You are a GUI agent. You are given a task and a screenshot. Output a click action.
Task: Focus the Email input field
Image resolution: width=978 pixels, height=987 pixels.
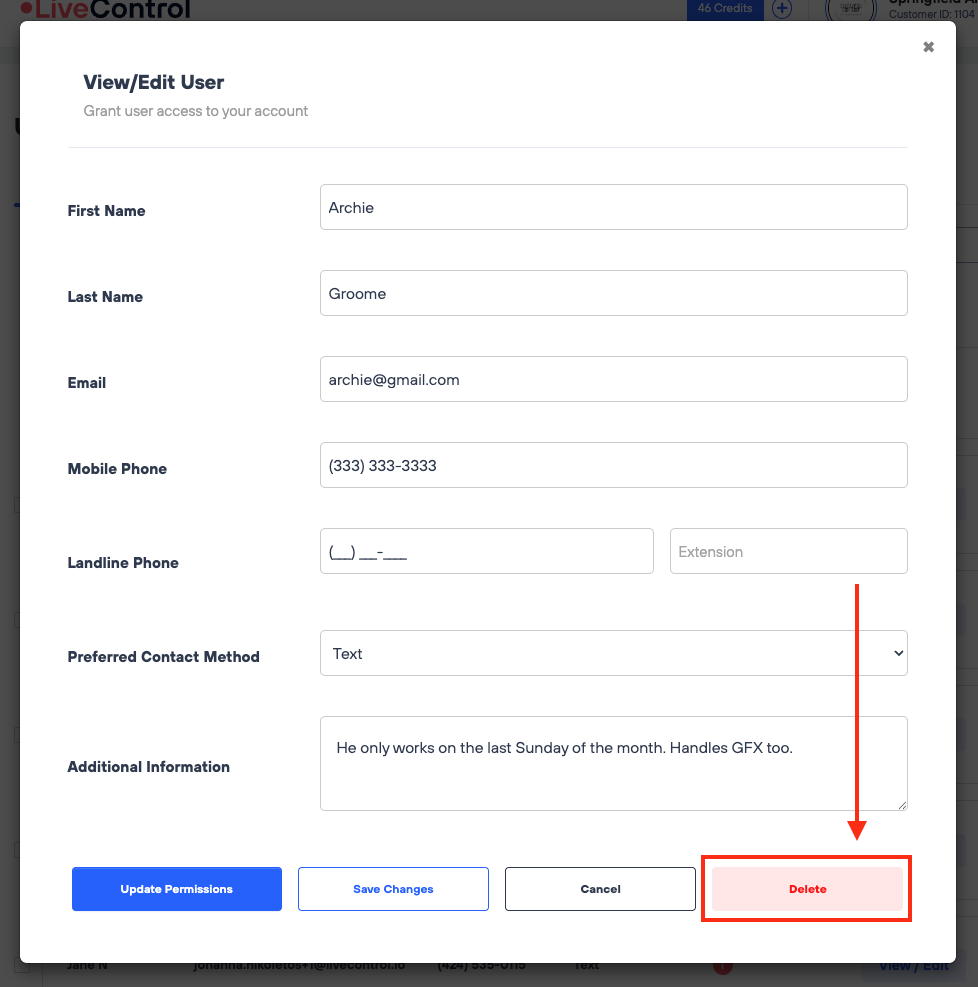613,379
